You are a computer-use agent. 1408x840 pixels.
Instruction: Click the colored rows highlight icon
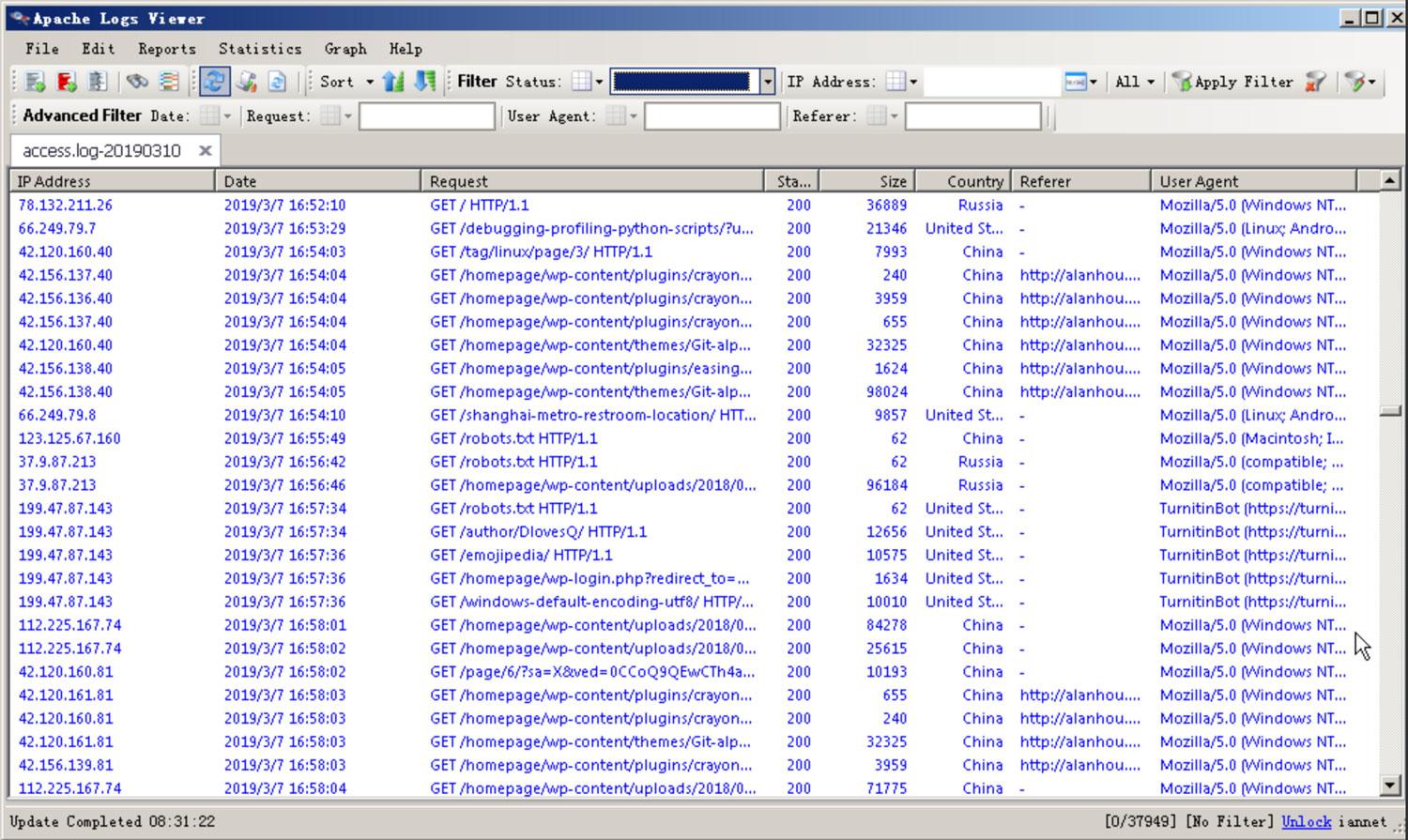[169, 82]
